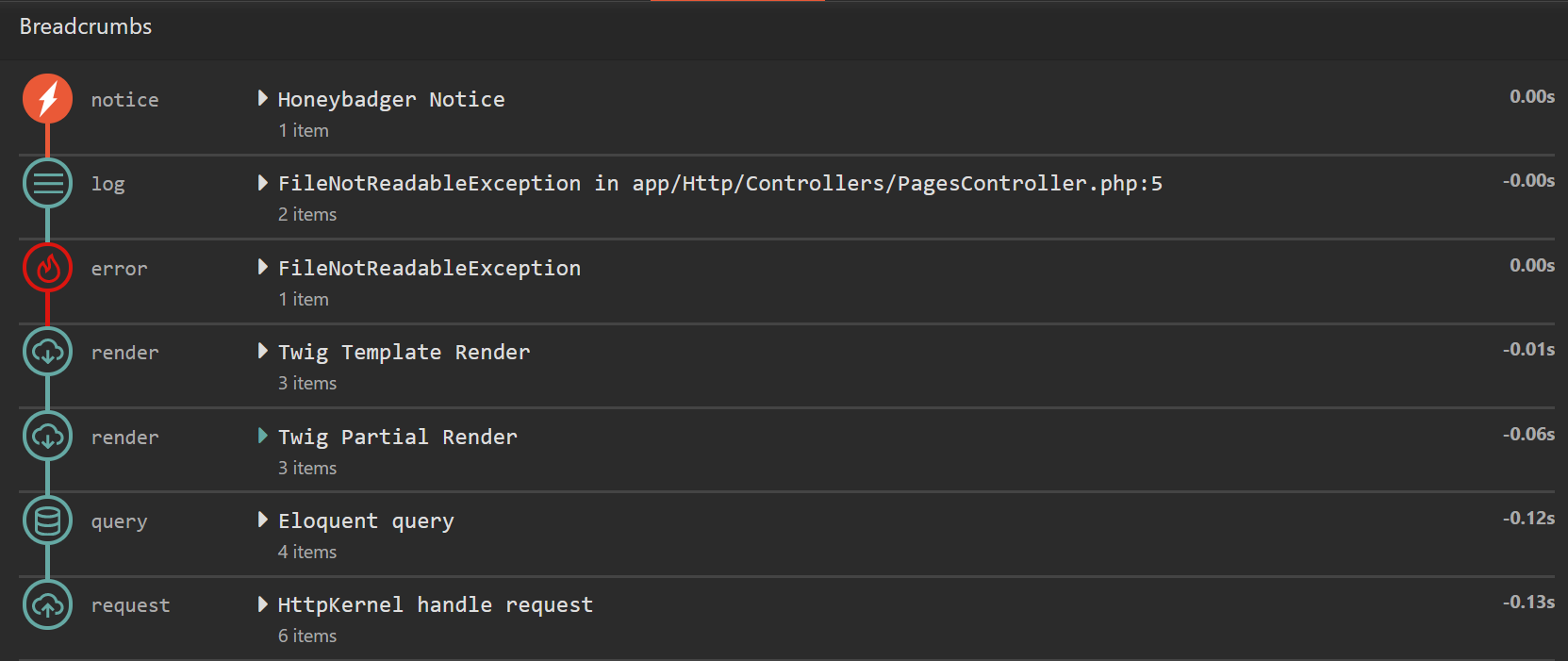
Task: Click the Honeybadger Notice title text
Action: [x=391, y=100]
